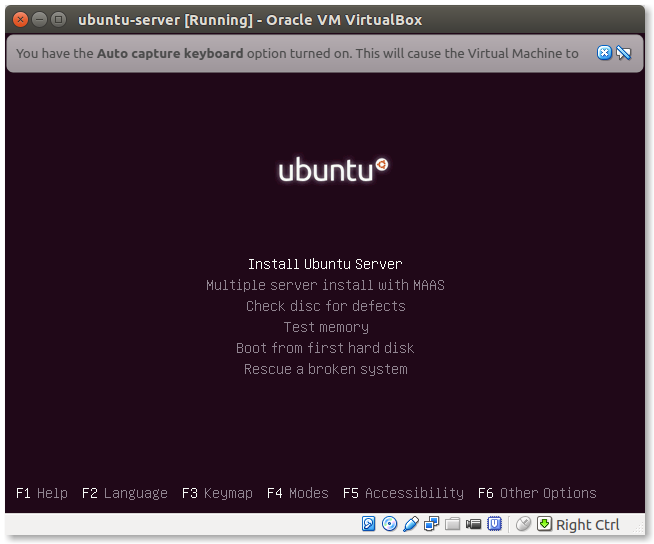Select Install Ubuntu Server option
The image size is (654, 544).
(325, 264)
